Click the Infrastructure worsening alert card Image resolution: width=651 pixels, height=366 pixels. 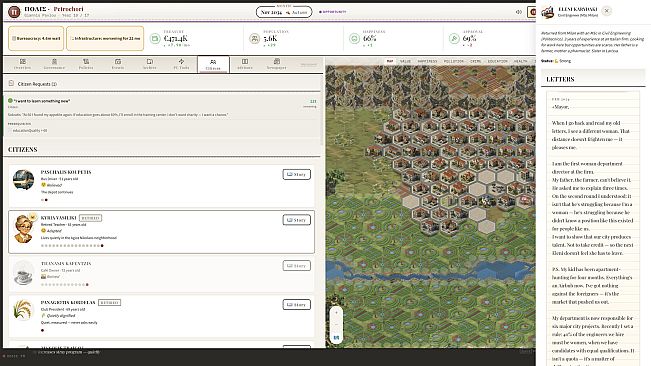tap(105, 38)
